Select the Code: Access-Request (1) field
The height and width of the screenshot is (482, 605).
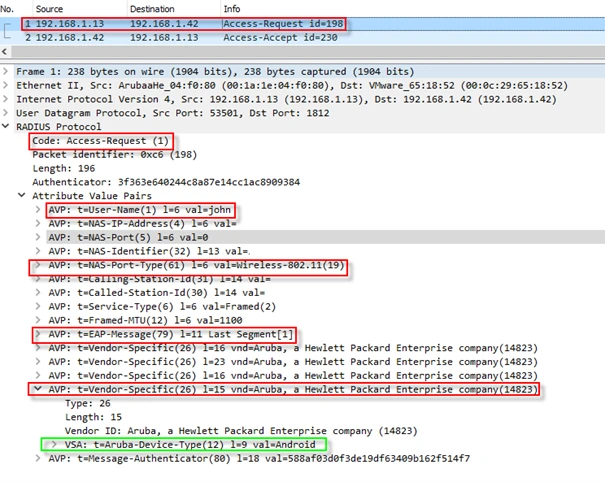pyautogui.click(x=89, y=141)
